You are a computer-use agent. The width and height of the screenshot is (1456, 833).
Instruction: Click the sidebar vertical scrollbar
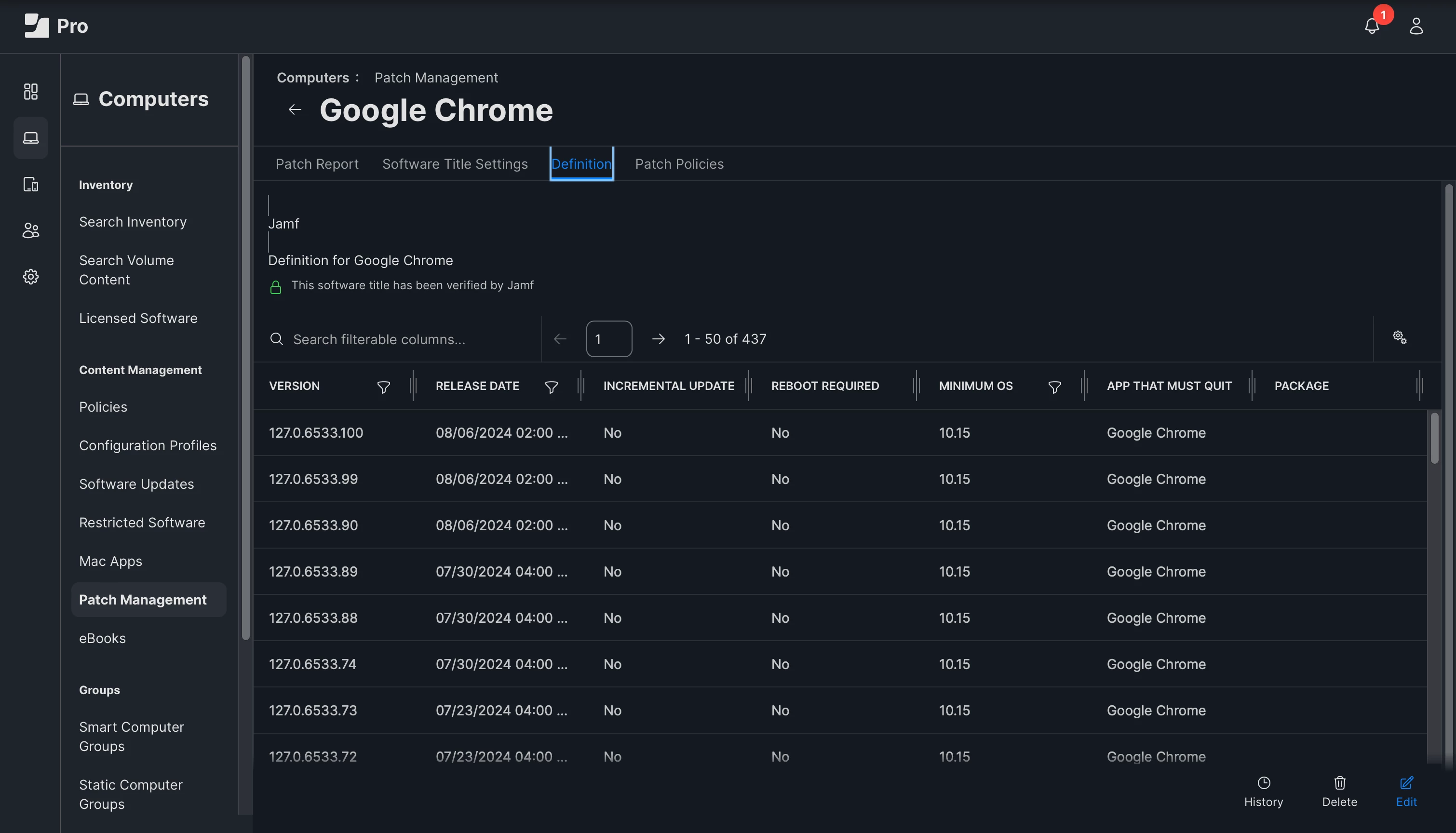[246, 348]
